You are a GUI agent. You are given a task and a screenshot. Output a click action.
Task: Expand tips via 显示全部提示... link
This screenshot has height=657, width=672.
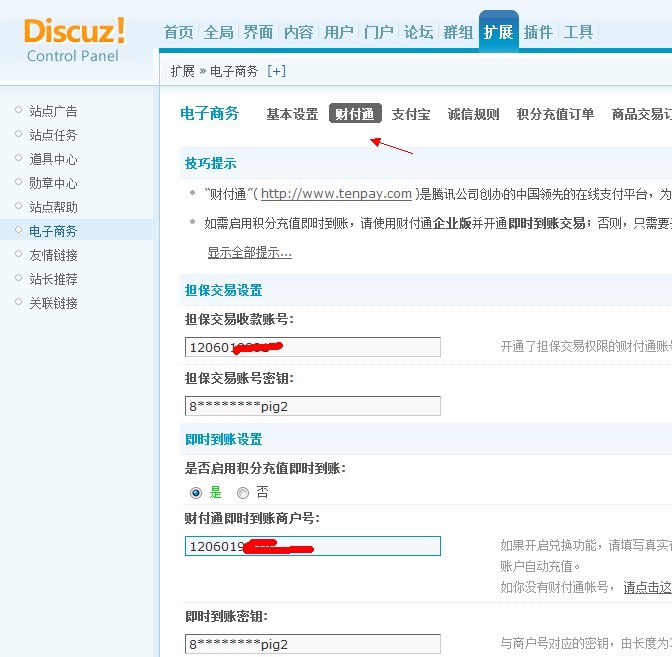click(x=249, y=252)
